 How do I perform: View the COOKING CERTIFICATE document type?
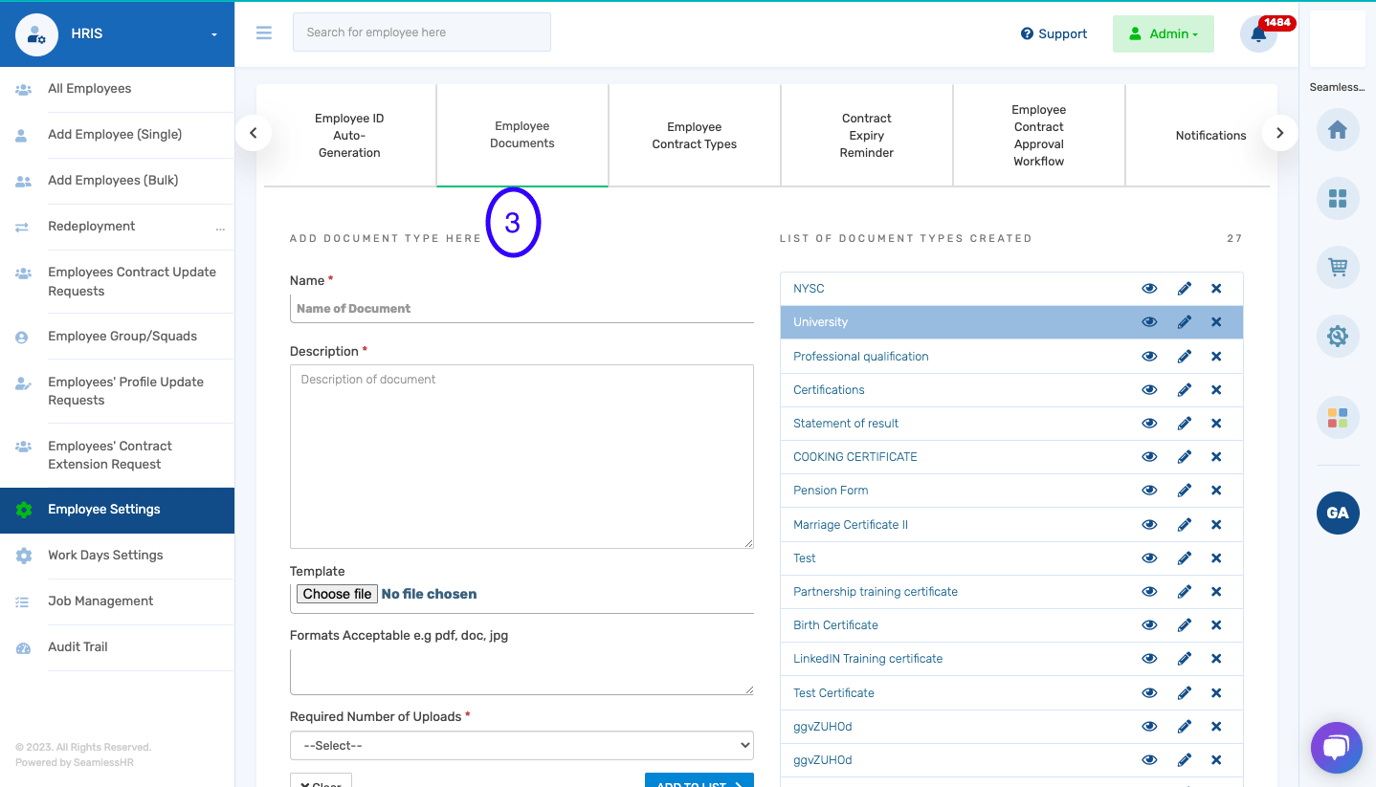(1149, 456)
